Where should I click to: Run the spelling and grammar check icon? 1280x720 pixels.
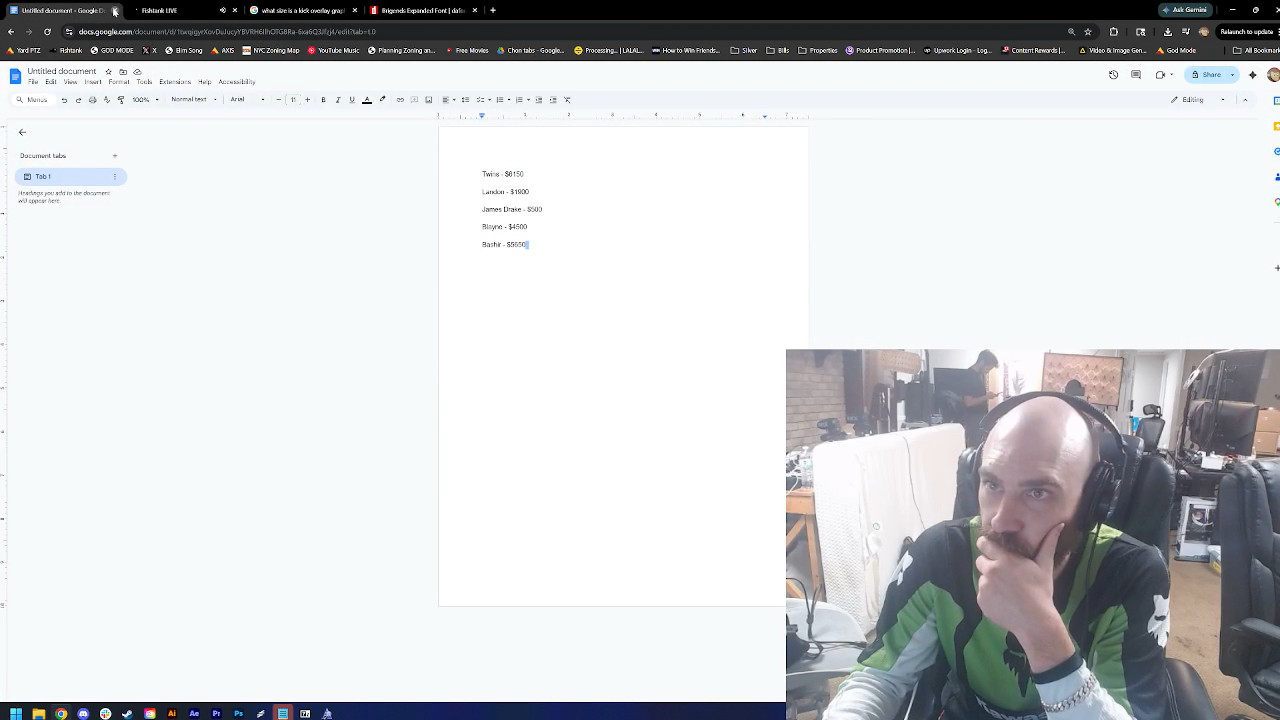[107, 100]
